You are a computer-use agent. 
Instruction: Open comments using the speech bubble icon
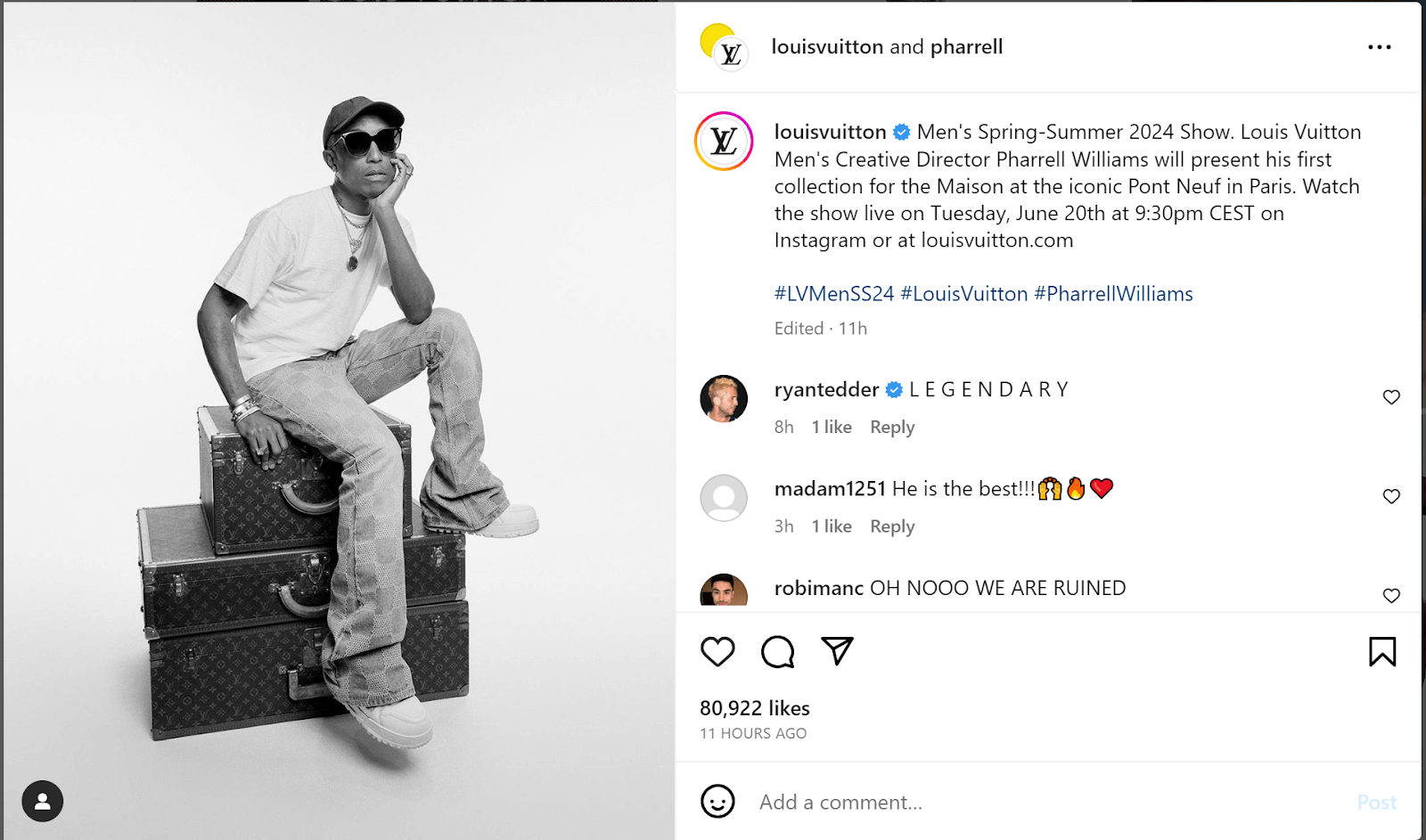tap(777, 652)
